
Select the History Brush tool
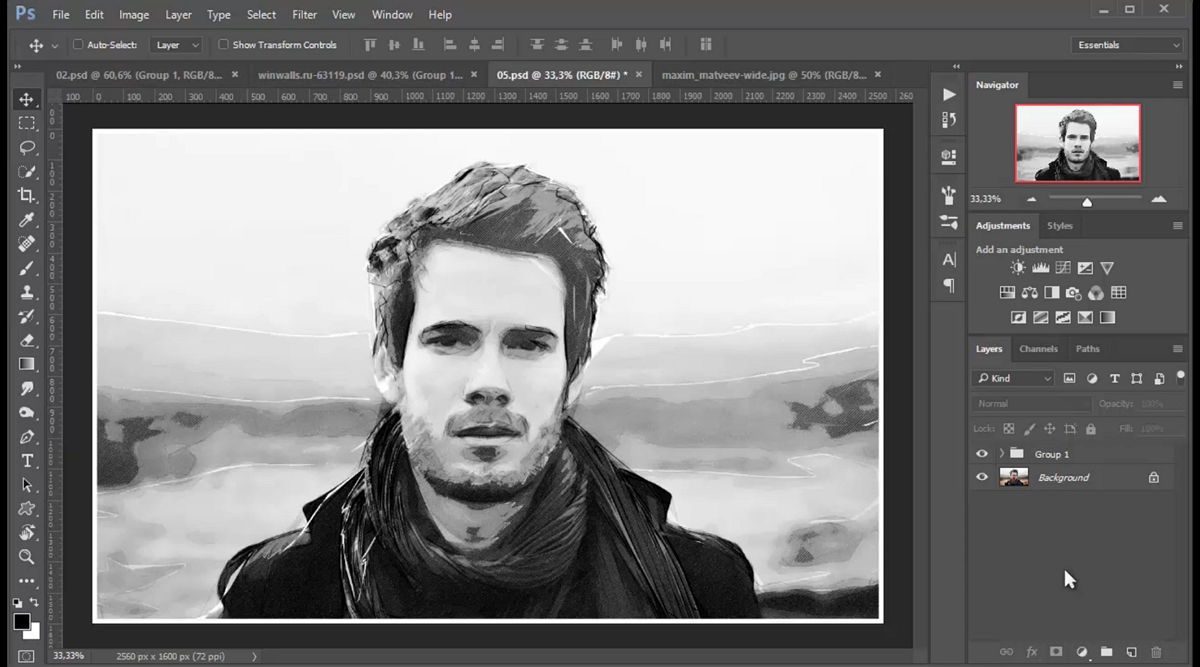point(27,316)
